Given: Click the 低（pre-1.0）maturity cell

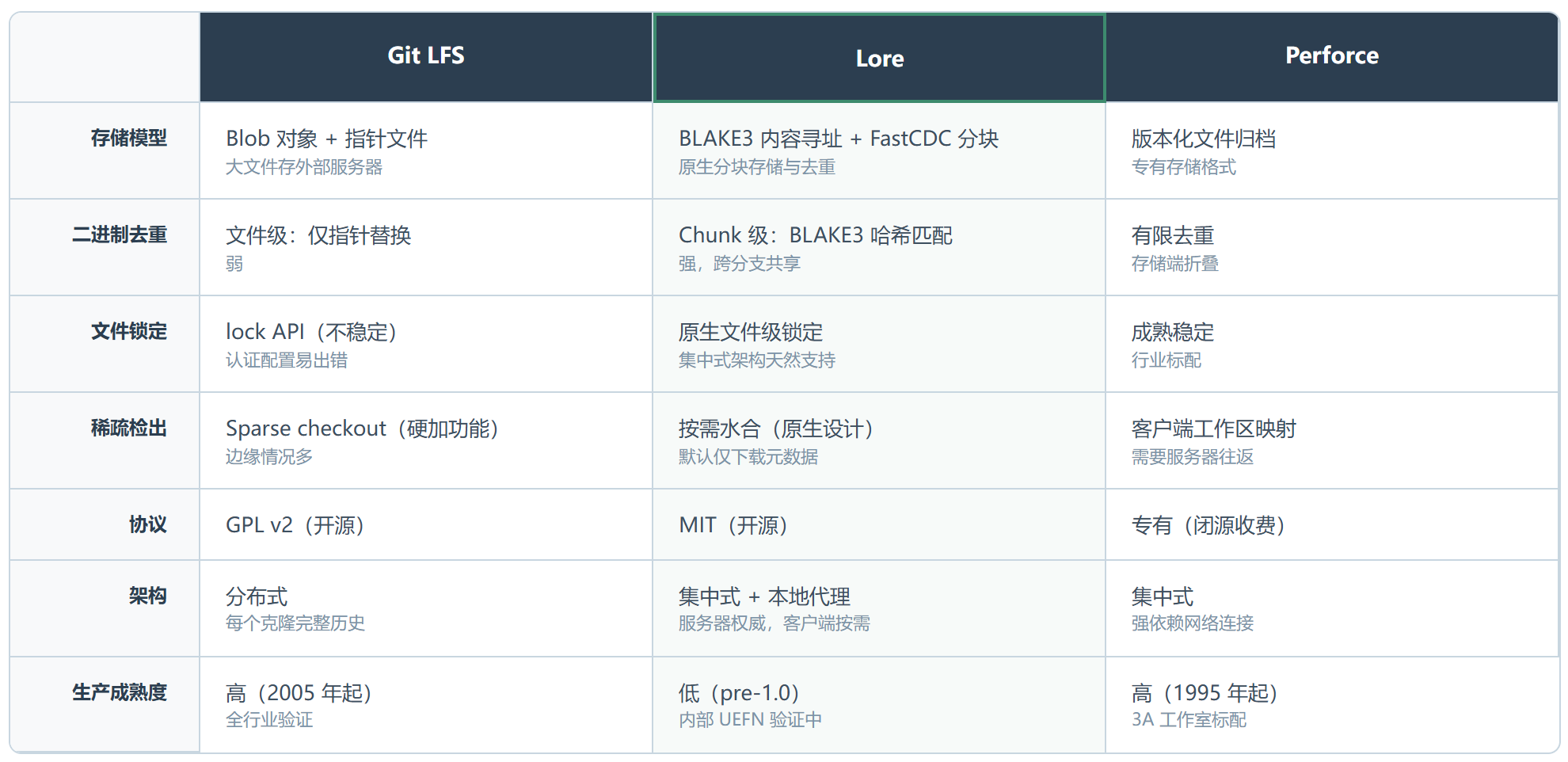Looking at the screenshot, I should click(879, 704).
